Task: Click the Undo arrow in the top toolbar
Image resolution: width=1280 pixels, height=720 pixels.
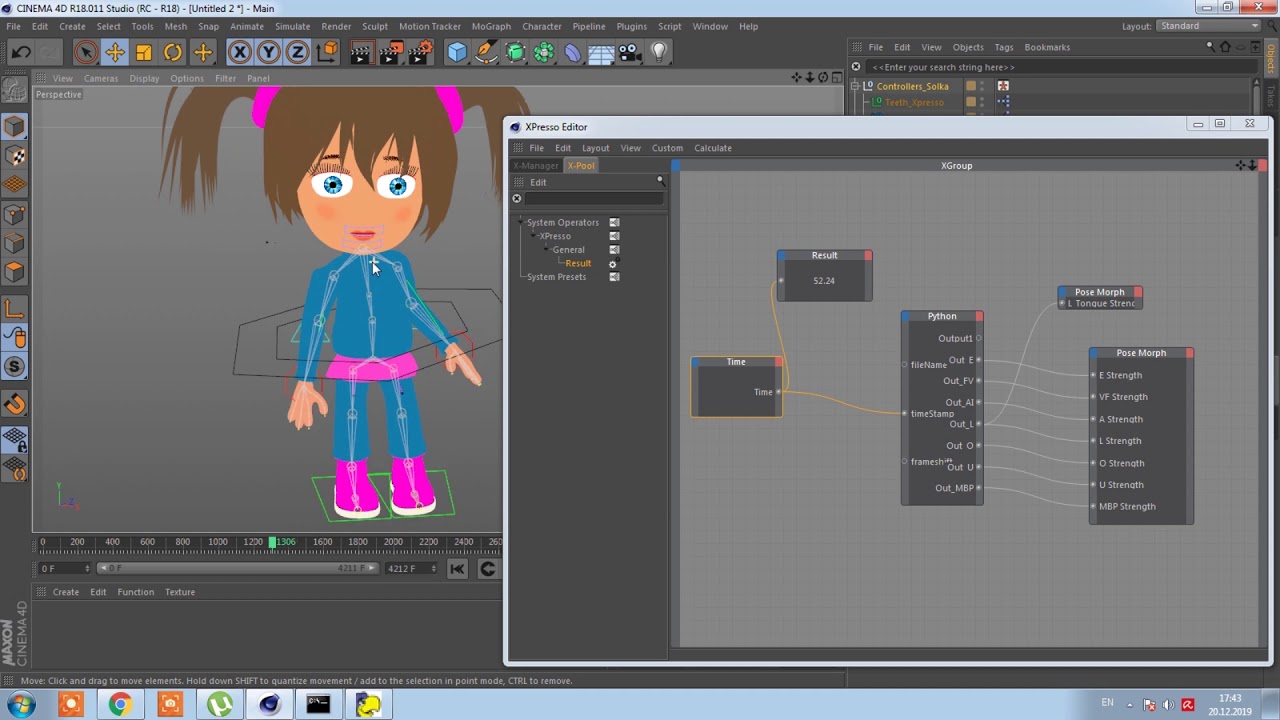Action: pyautogui.click(x=21, y=52)
